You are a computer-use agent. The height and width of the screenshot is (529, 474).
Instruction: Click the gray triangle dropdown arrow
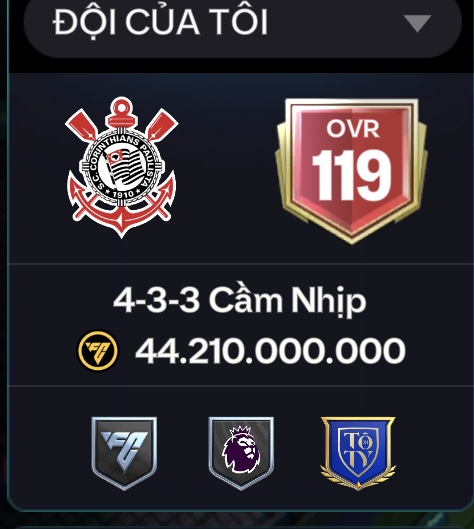(417, 23)
